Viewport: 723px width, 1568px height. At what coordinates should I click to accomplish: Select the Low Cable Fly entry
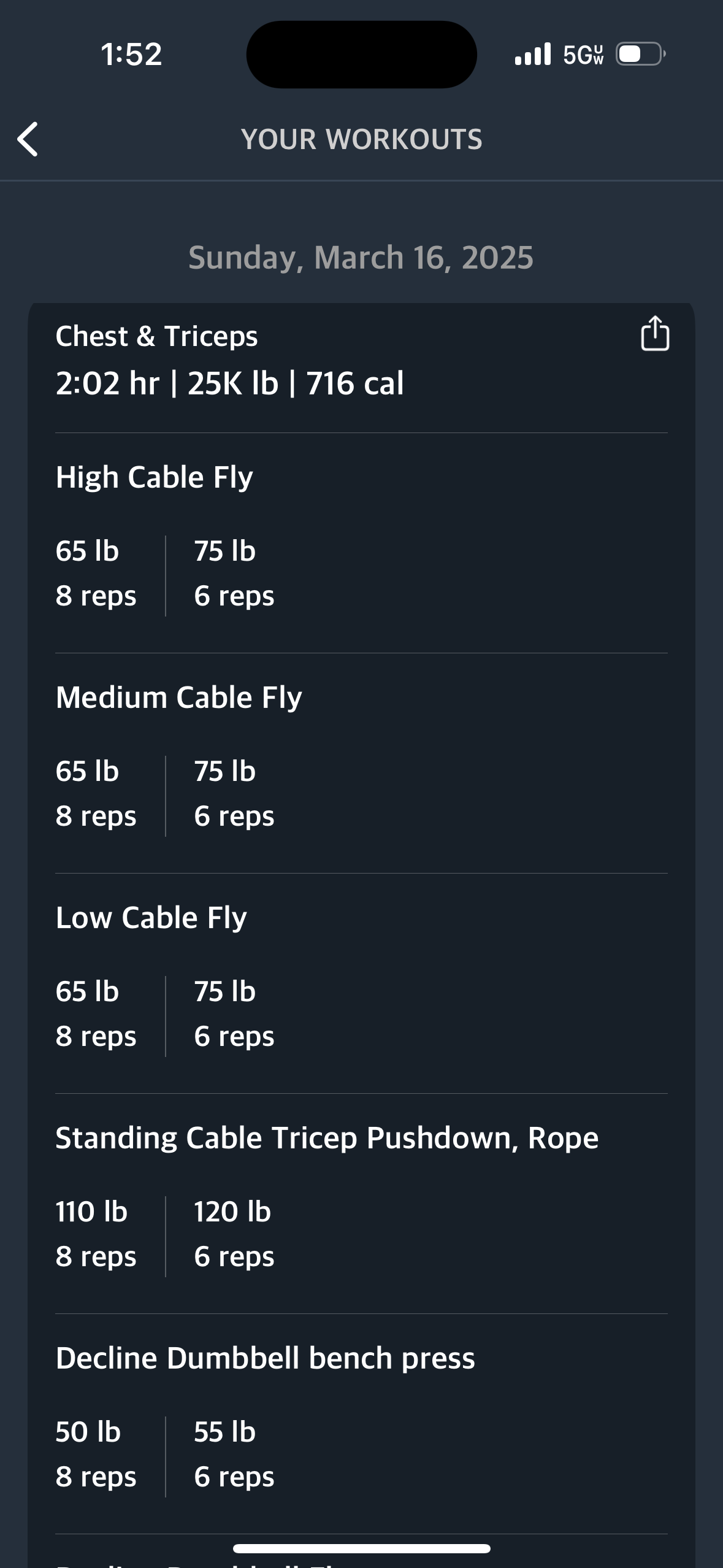151,917
